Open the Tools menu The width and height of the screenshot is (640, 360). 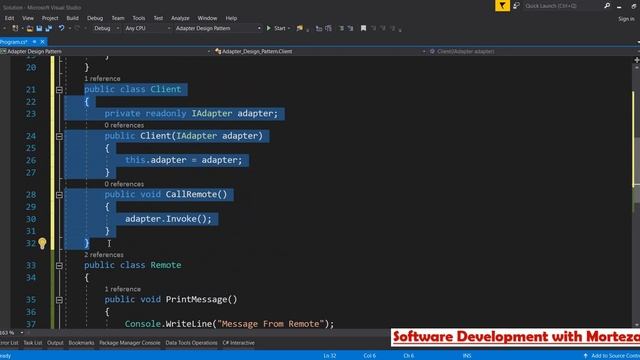point(139,18)
